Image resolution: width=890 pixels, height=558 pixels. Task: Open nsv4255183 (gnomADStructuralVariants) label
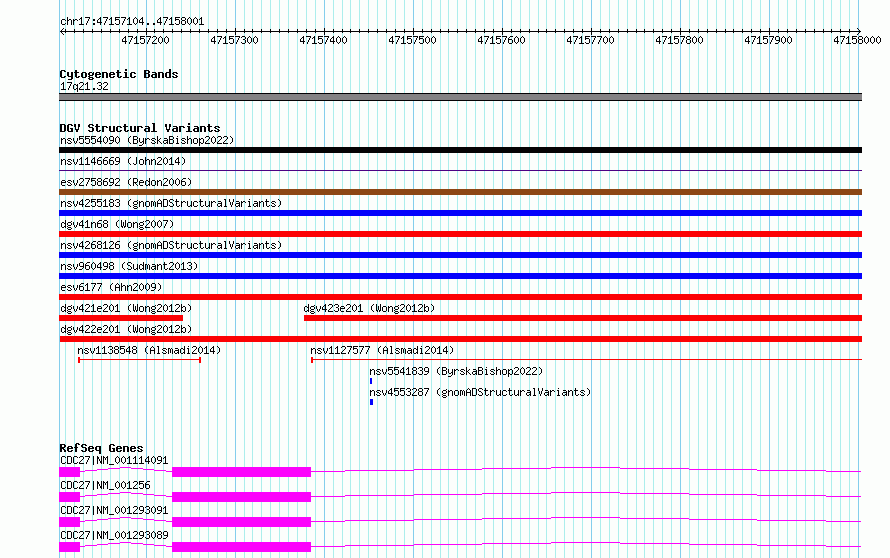(x=171, y=203)
